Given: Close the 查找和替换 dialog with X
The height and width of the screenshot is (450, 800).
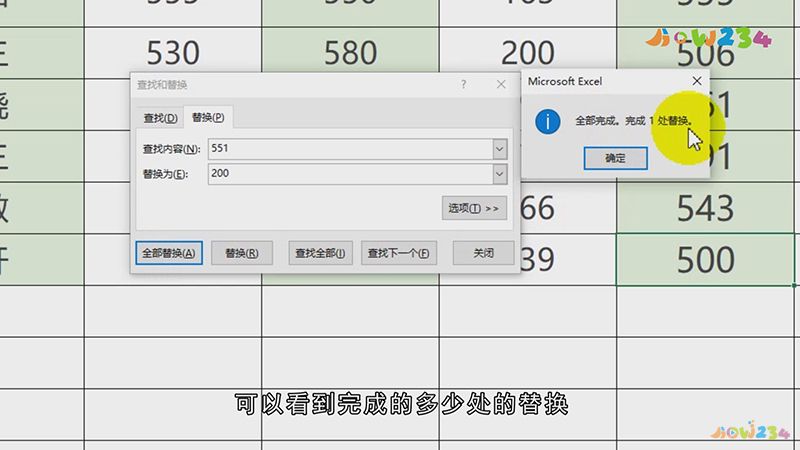Looking at the screenshot, I should click(x=501, y=84).
